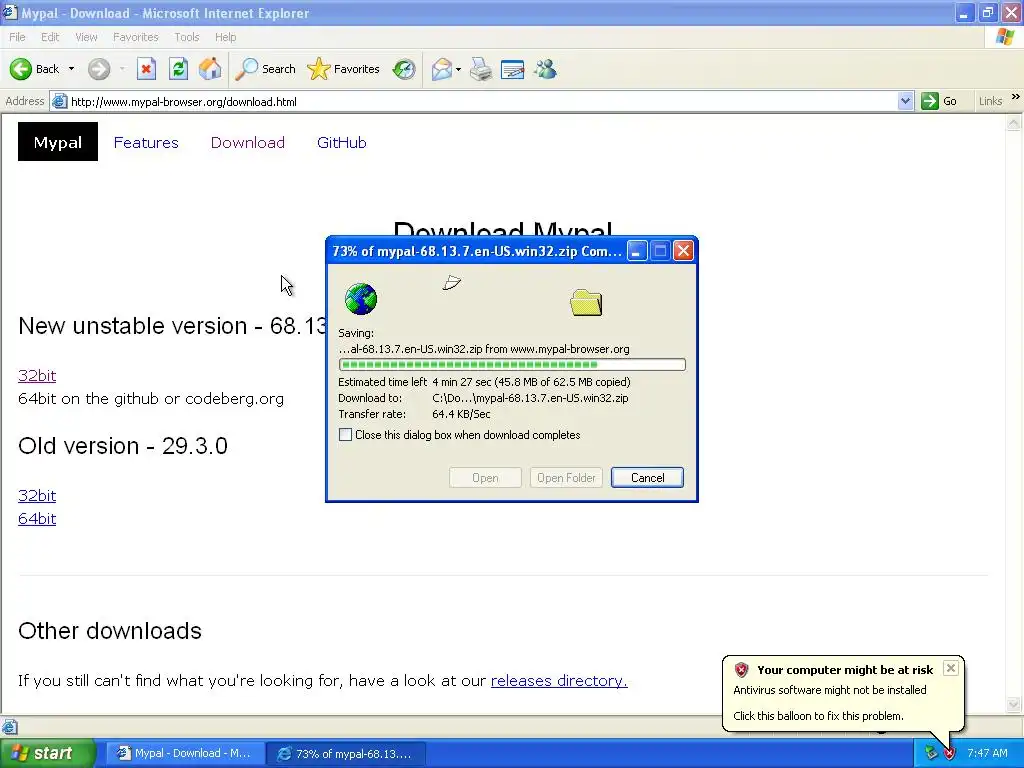Viewport: 1024px width, 768px height.
Task: Click 32bit link under unstable version
Action: [x=37, y=376]
